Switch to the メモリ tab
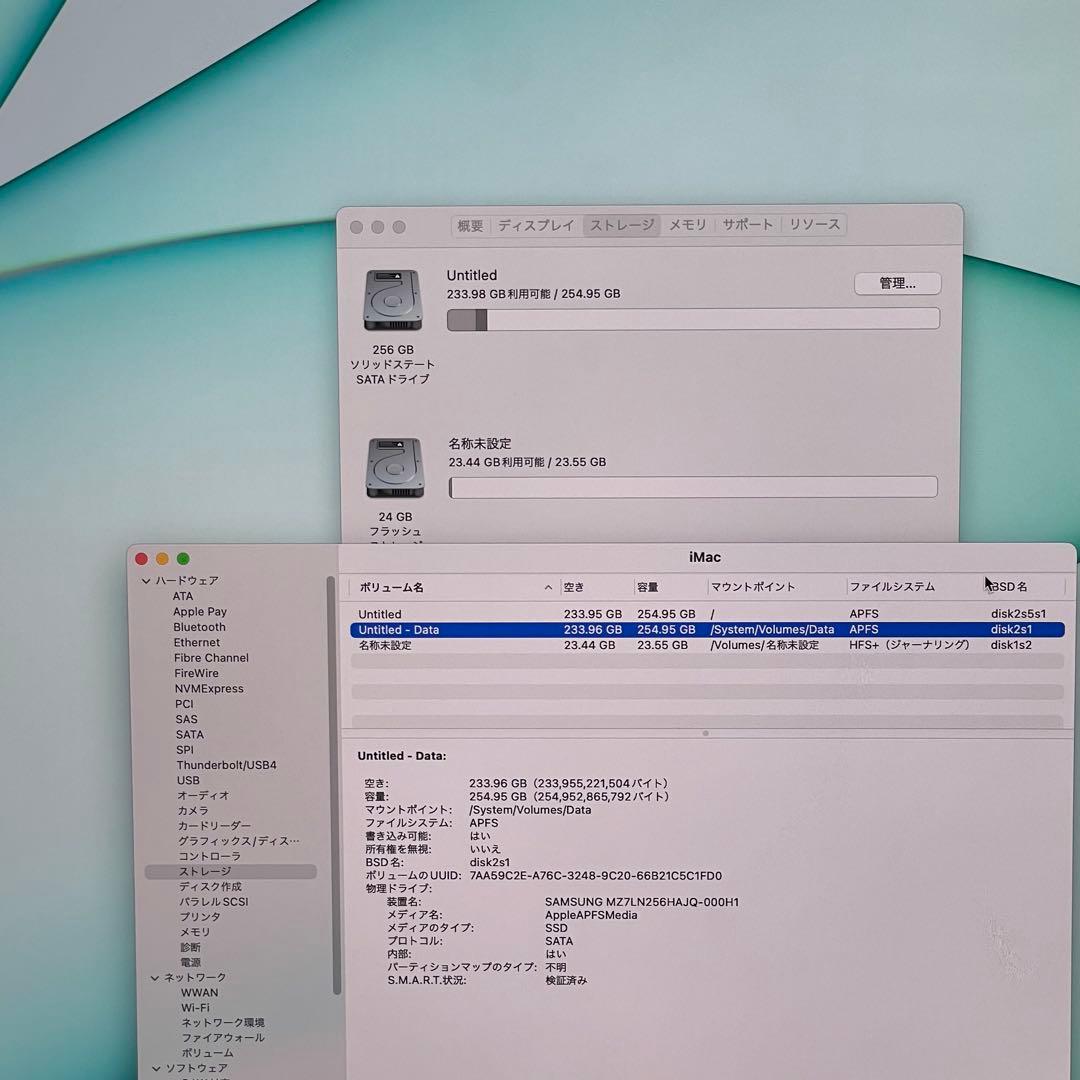Viewport: 1080px width, 1080px height. [687, 225]
